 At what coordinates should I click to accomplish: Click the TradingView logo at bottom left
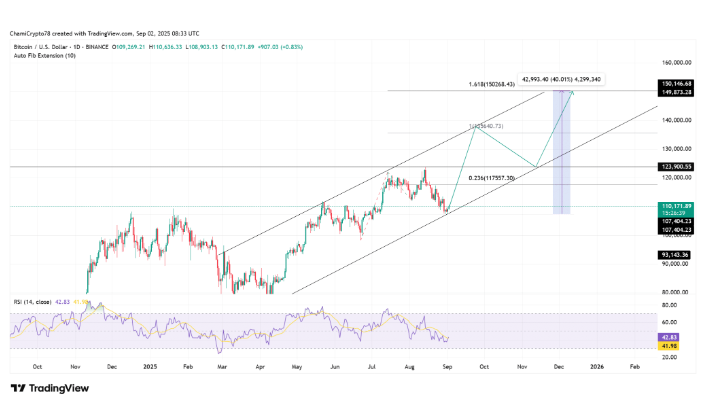(52, 389)
